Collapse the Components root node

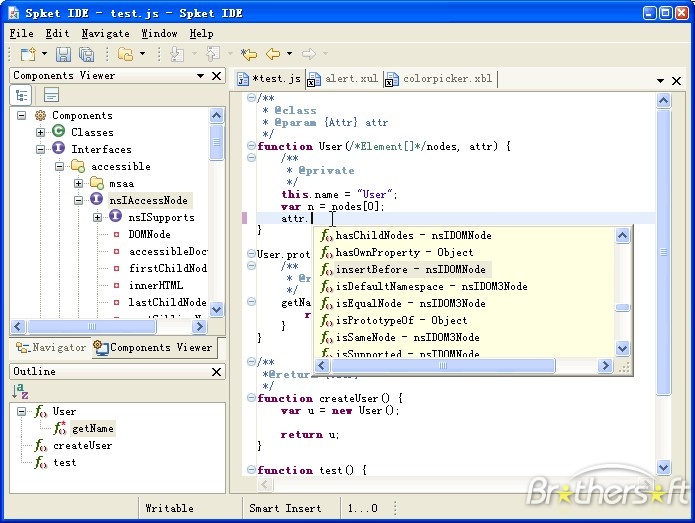(x=21, y=116)
